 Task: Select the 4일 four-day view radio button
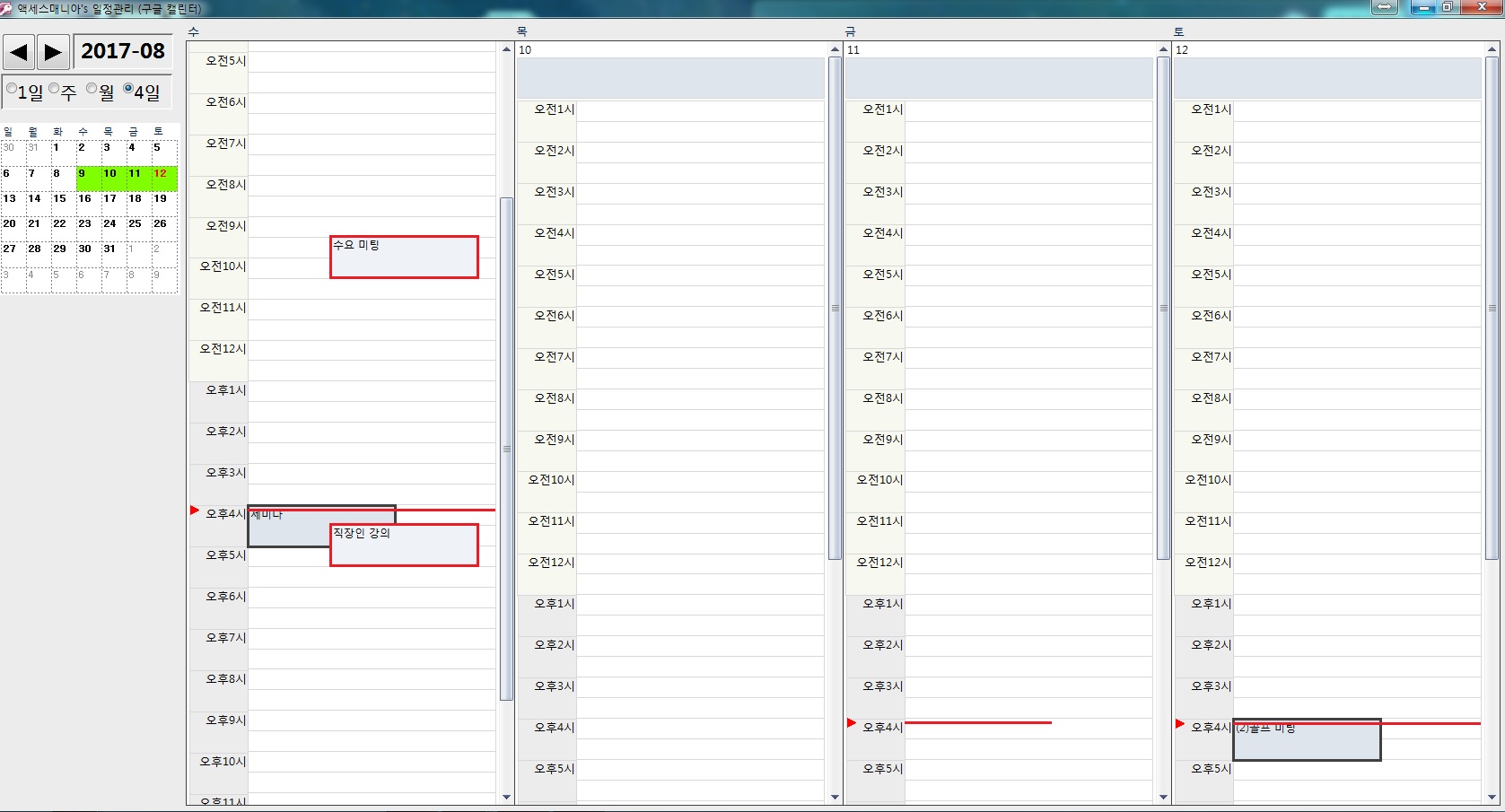point(128,88)
